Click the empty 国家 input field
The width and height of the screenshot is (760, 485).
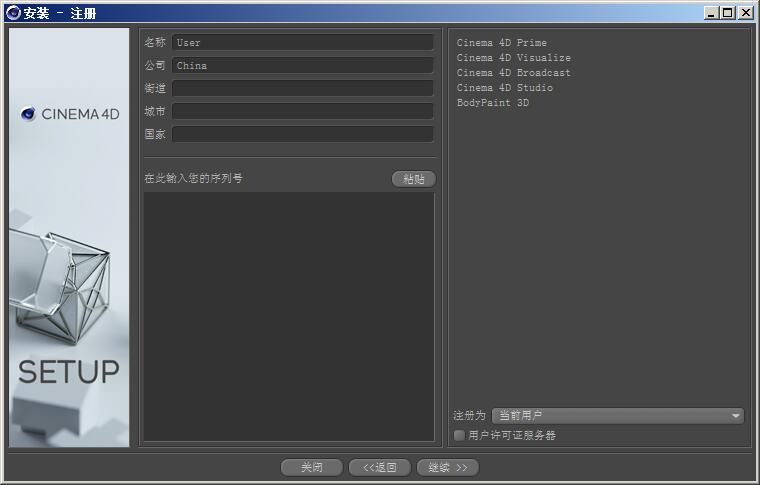[x=302, y=134]
